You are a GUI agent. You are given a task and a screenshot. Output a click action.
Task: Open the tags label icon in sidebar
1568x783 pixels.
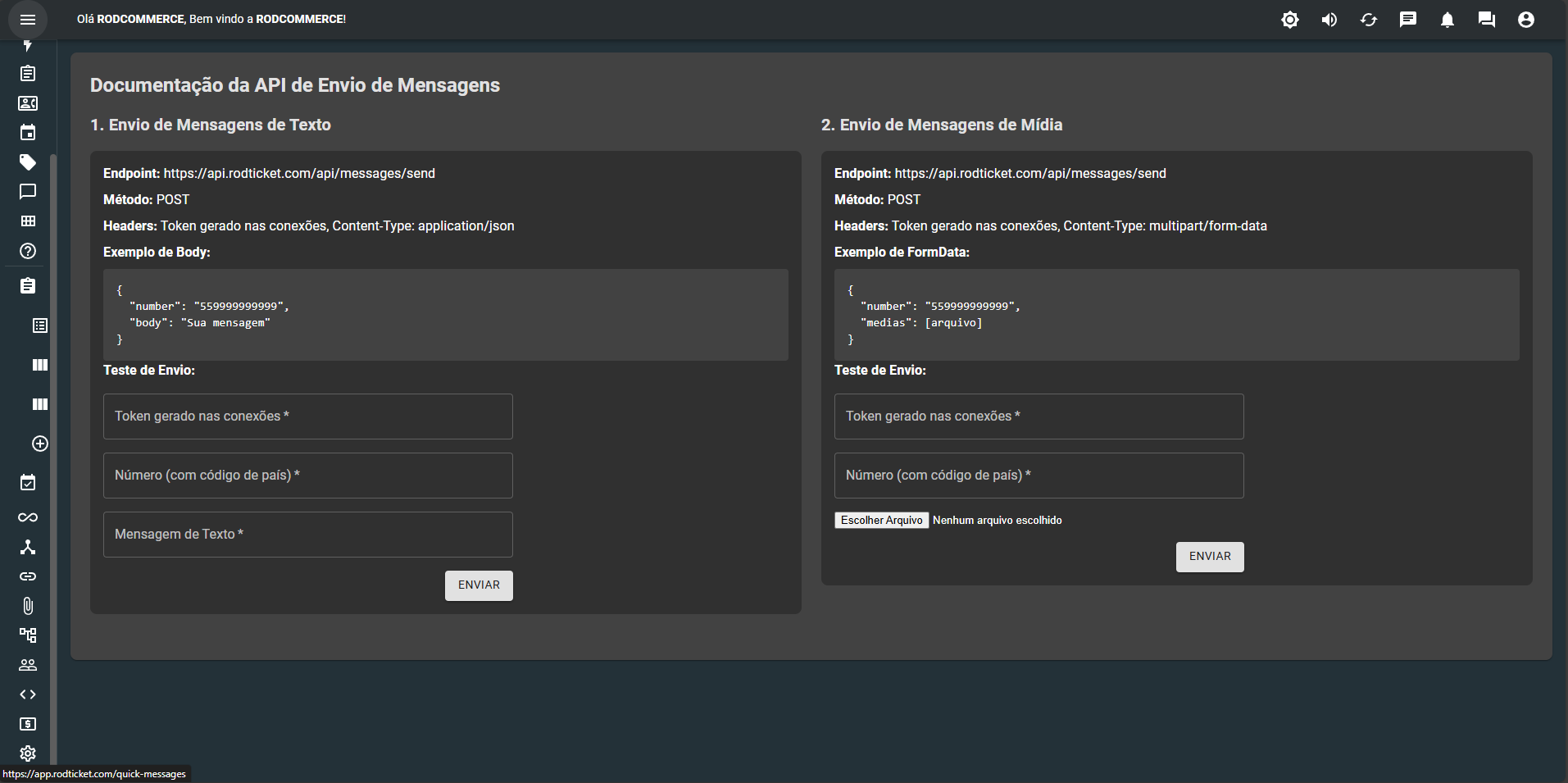pyautogui.click(x=28, y=162)
